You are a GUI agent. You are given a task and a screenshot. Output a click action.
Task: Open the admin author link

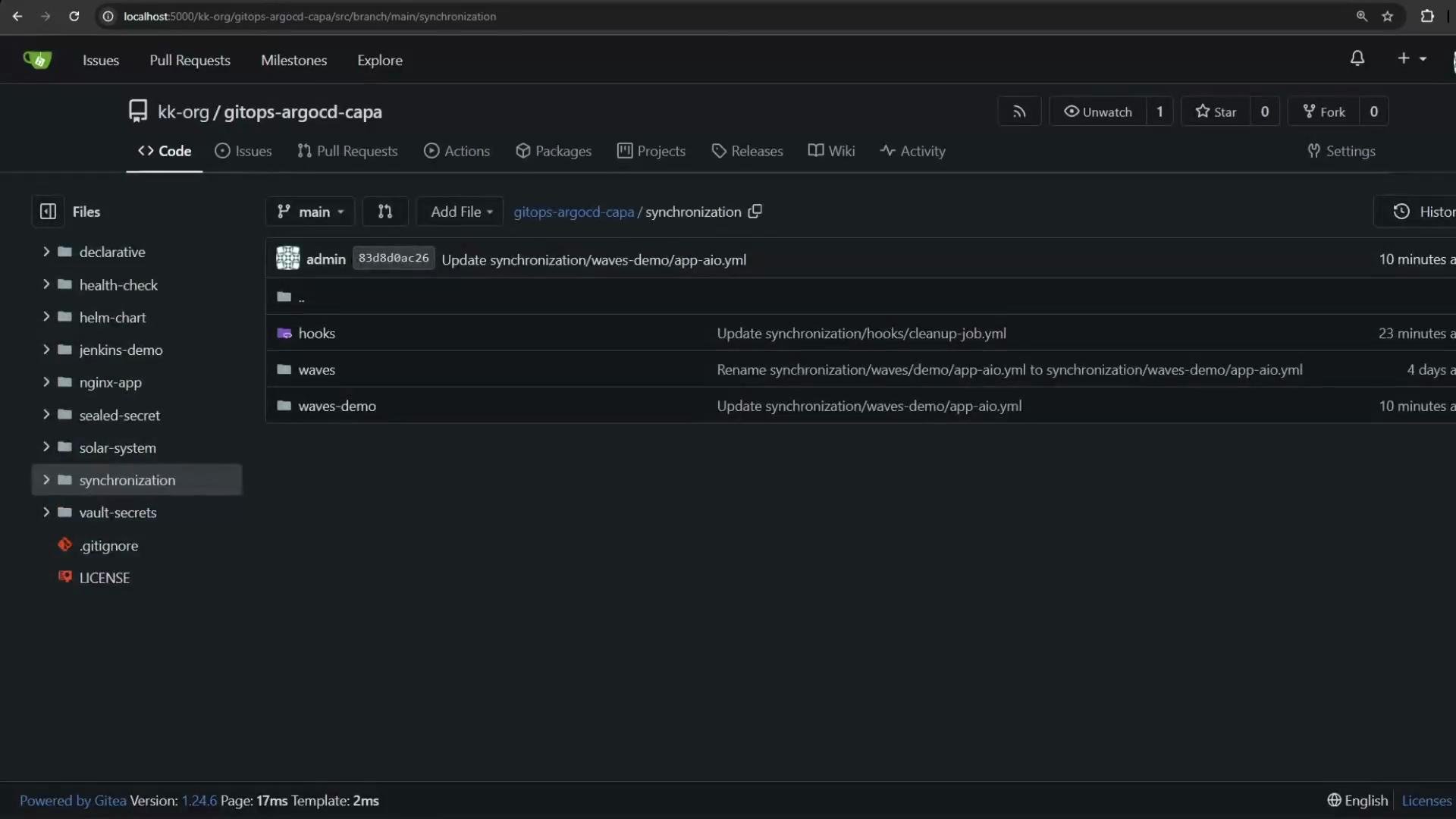[x=326, y=259]
